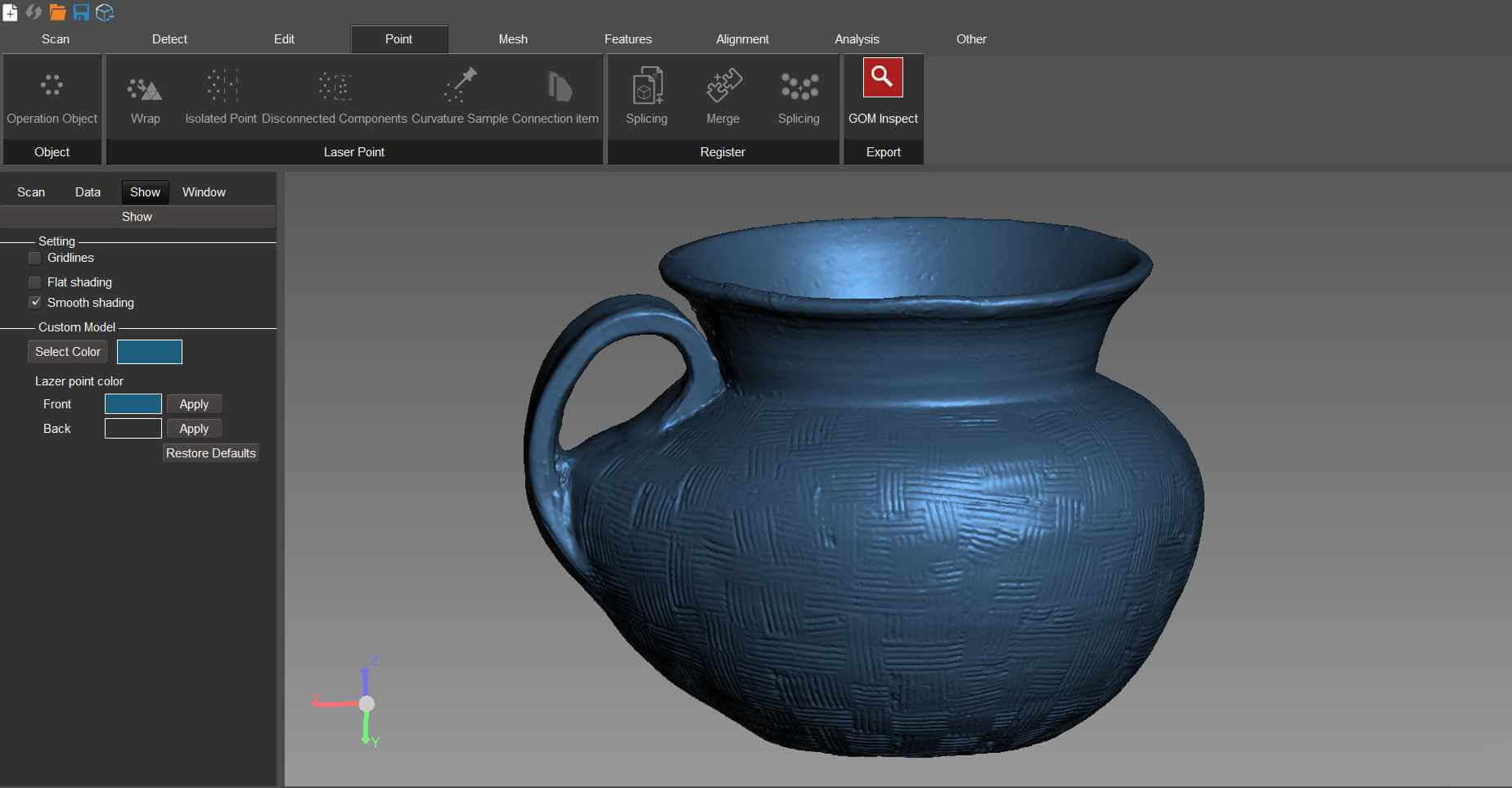Activate the Curvature Sample tool
1512x788 pixels.
(460, 97)
